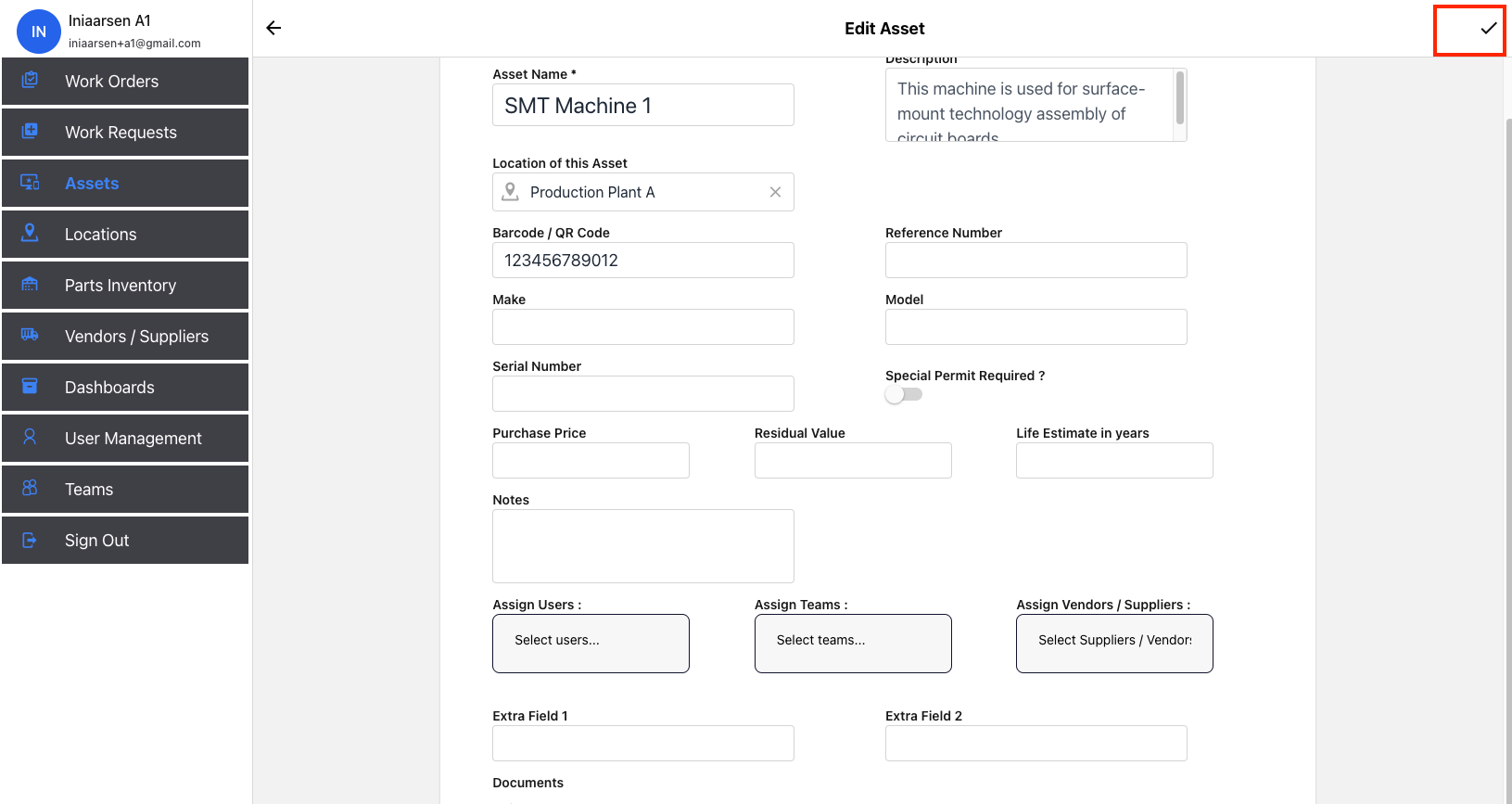Open the Select teams dropdown
Image resolution: width=1512 pixels, height=804 pixels.
pyautogui.click(x=853, y=644)
